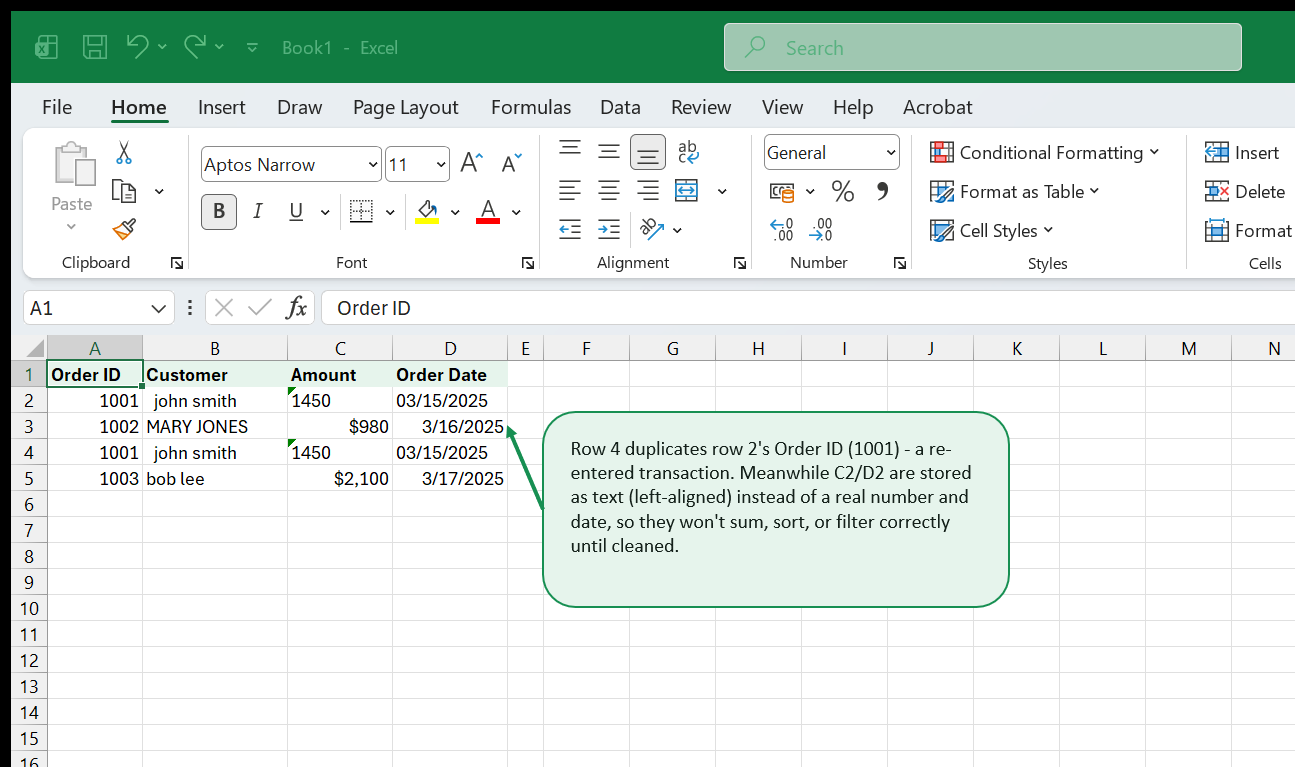
Task: Apply the red Font Color
Action: (488, 211)
